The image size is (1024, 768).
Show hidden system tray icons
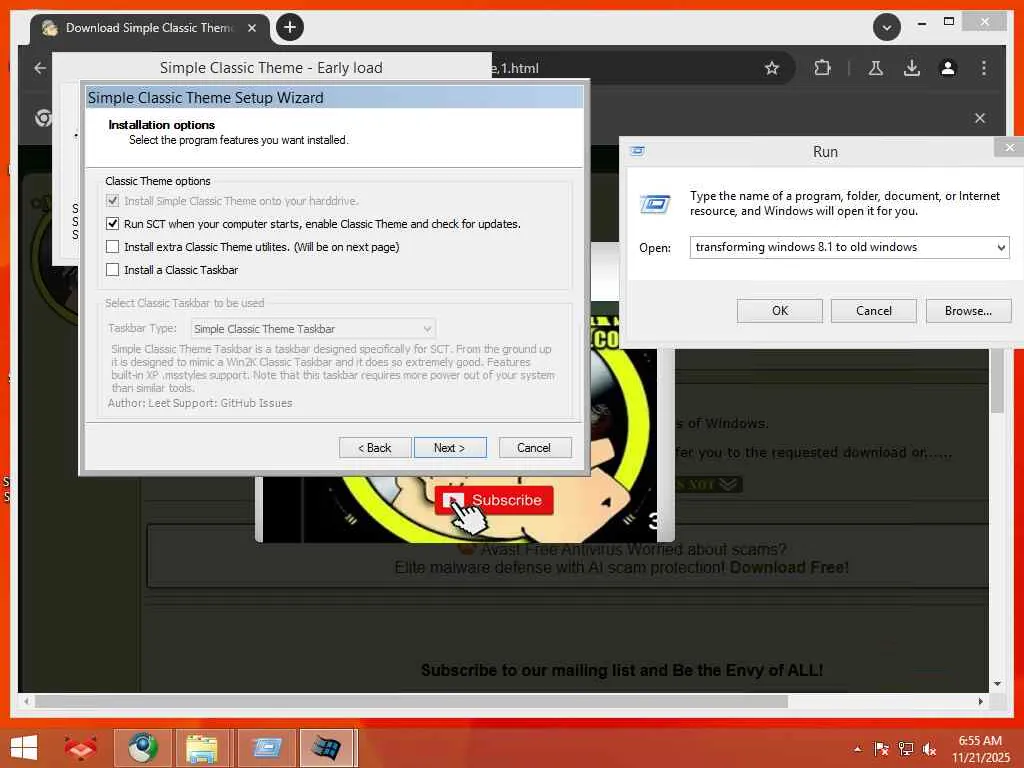pos(857,748)
